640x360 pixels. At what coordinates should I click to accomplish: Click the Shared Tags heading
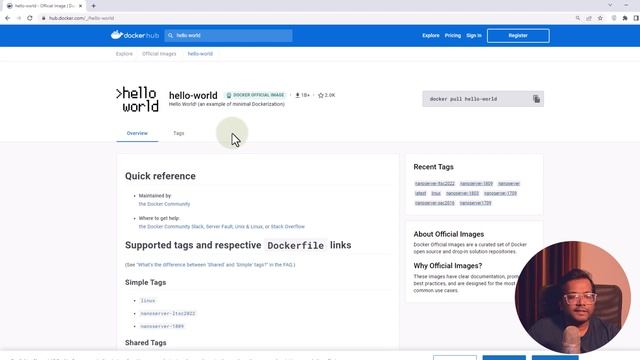(145, 343)
